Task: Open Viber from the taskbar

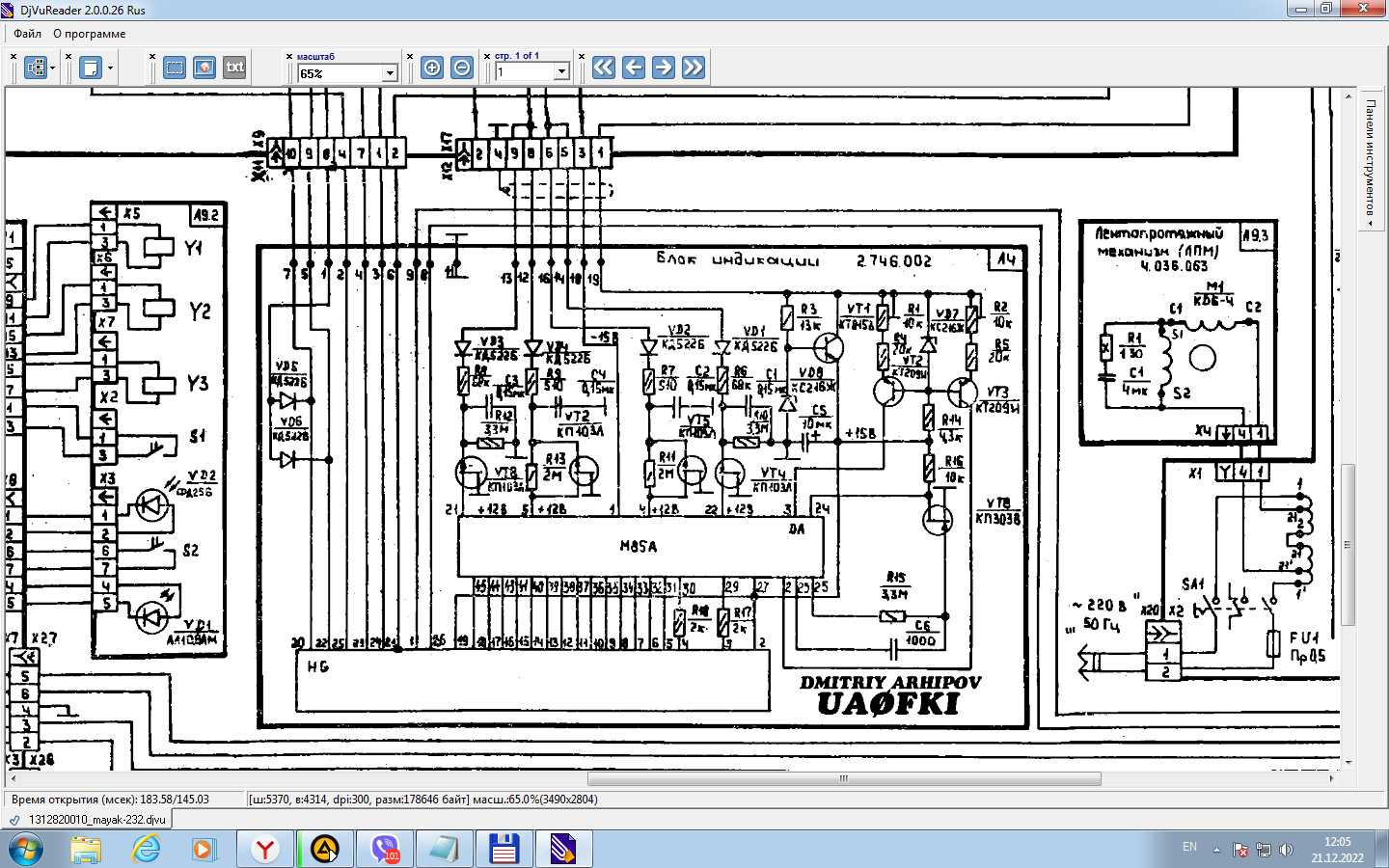Action: 385,850
